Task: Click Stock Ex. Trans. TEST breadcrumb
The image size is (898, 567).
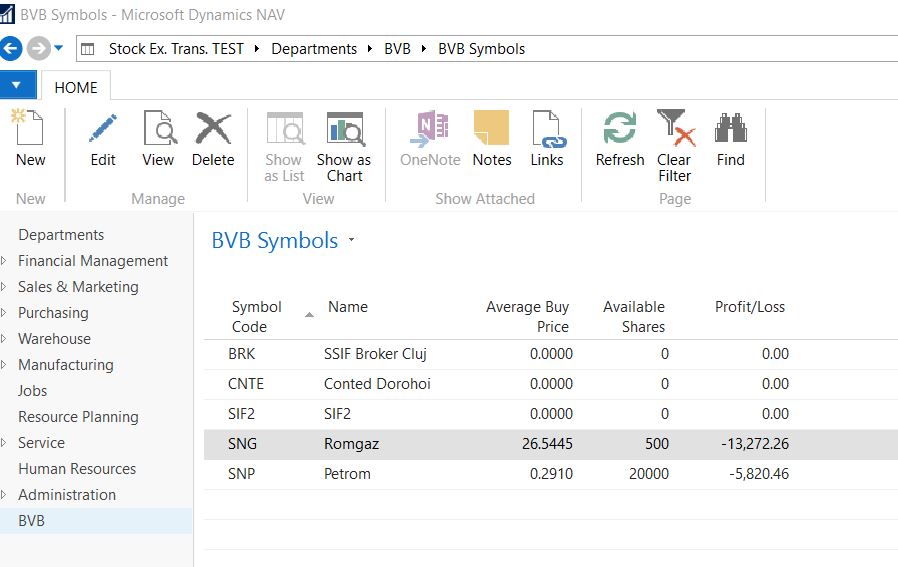Action: tap(176, 49)
